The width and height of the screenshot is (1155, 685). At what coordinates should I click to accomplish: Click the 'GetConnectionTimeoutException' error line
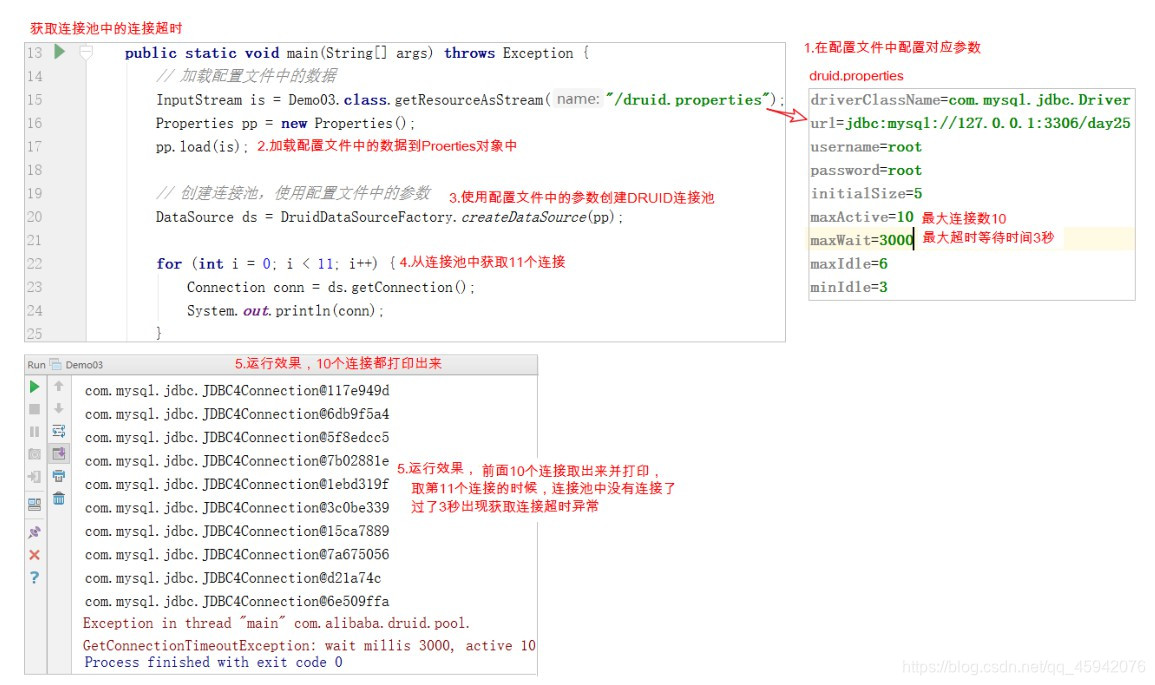309,646
